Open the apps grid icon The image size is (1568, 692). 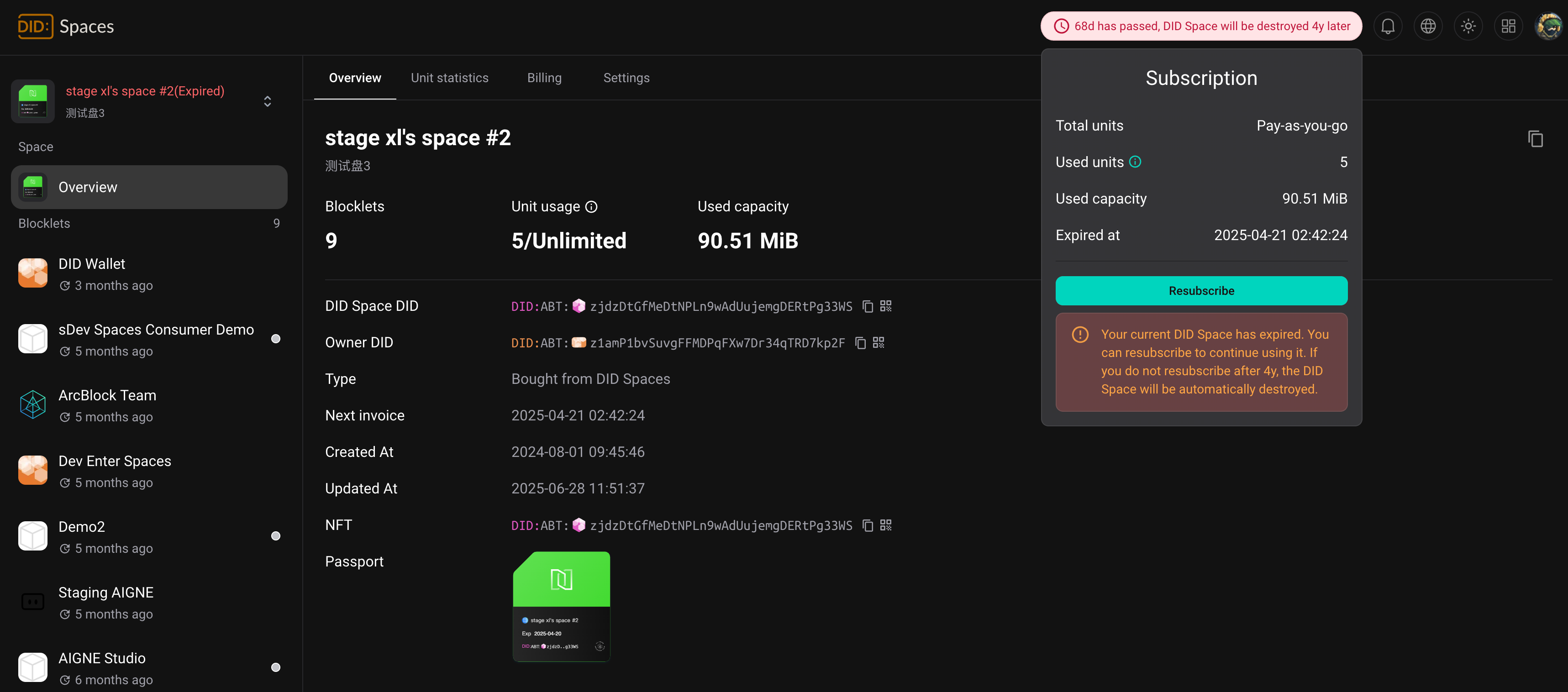point(1508,26)
